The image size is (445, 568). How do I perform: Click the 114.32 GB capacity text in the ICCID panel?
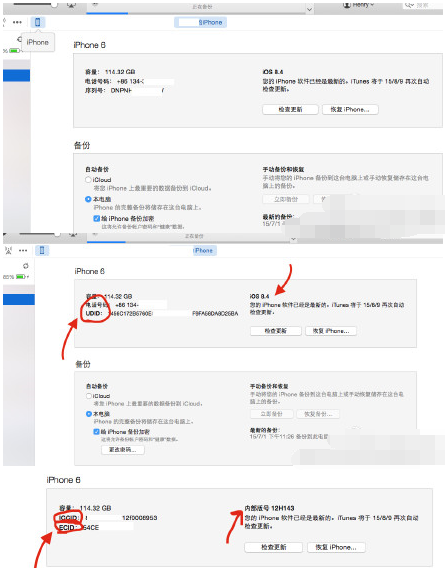click(x=95, y=508)
